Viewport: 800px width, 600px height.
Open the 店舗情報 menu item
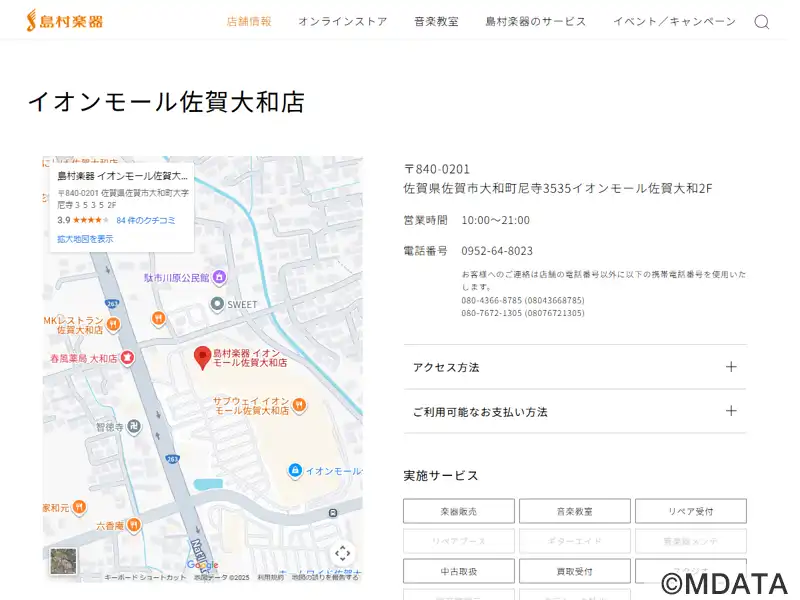click(249, 21)
